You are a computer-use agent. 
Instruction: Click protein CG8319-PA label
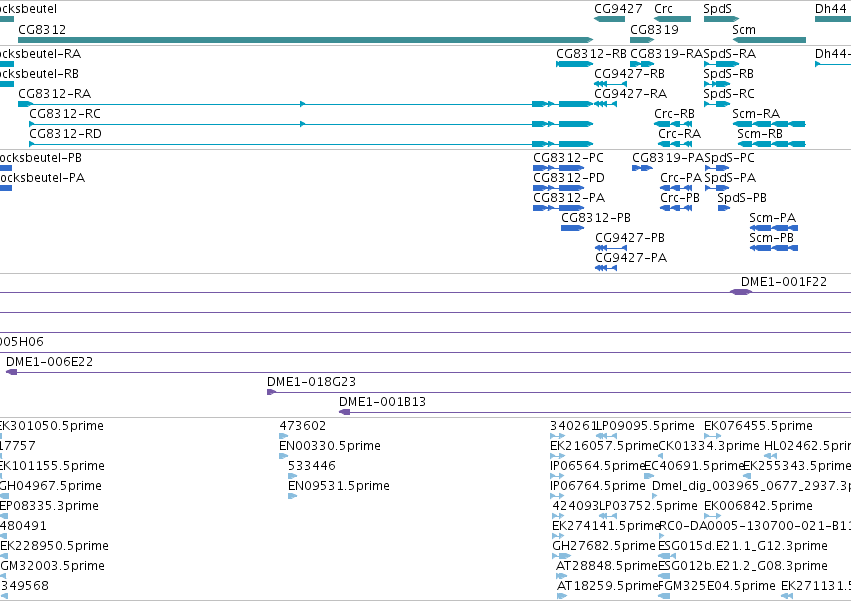(x=668, y=157)
